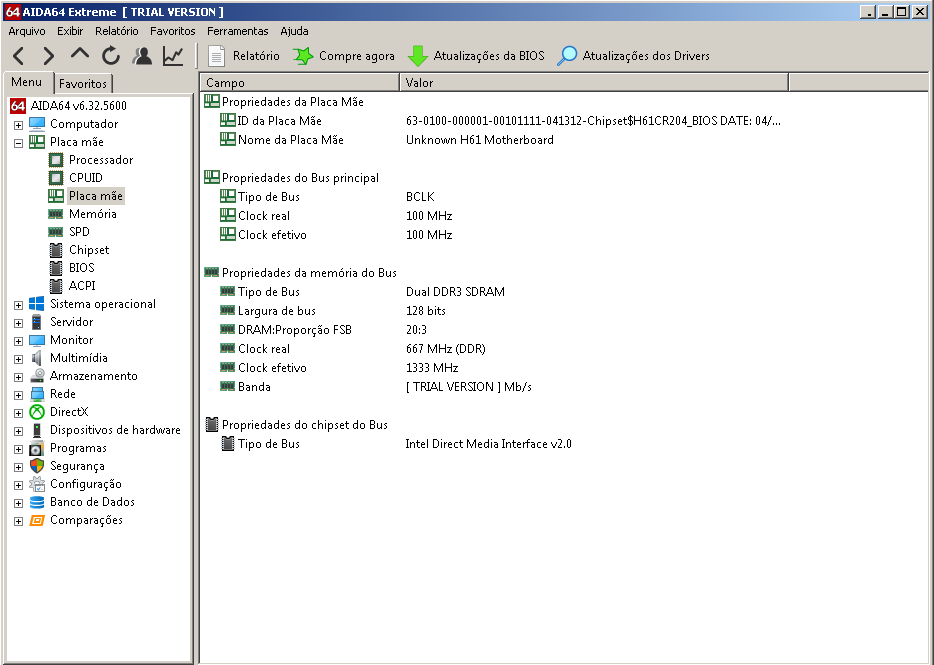Select the Memória module icon in the tree
The height and width of the screenshot is (665, 934).
55,214
